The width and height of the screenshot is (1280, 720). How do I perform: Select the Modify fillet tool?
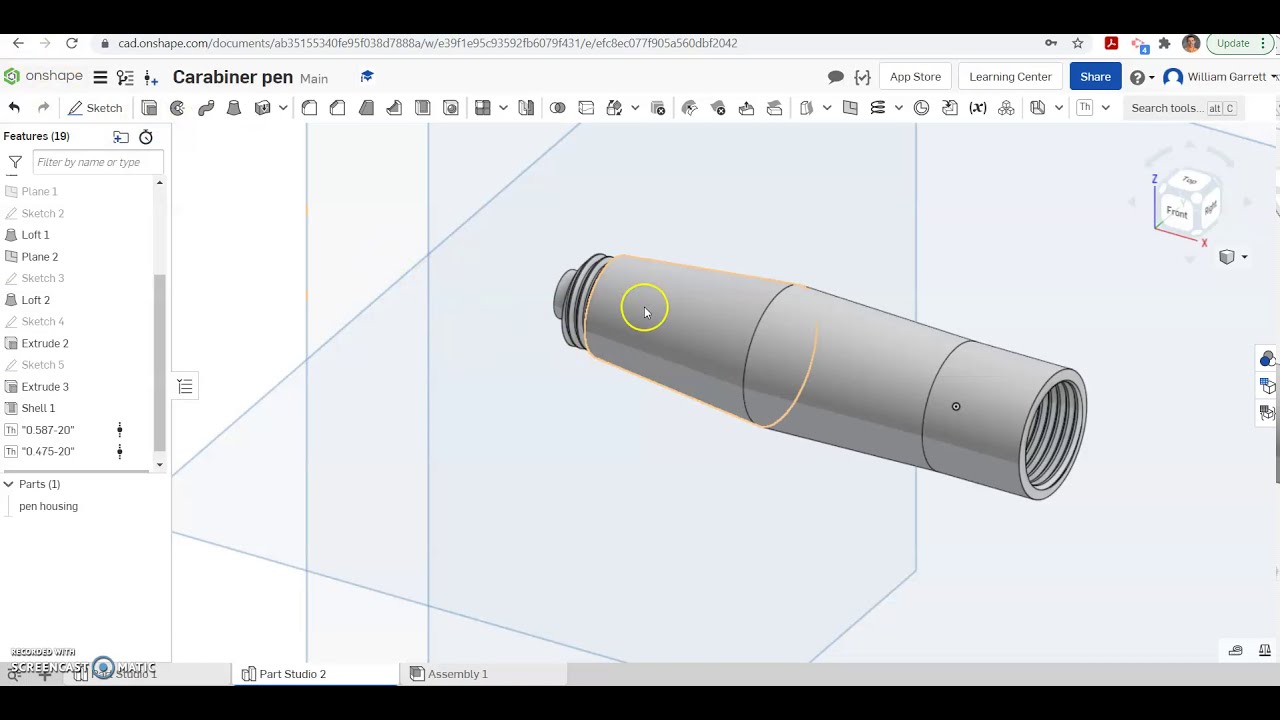pos(690,108)
